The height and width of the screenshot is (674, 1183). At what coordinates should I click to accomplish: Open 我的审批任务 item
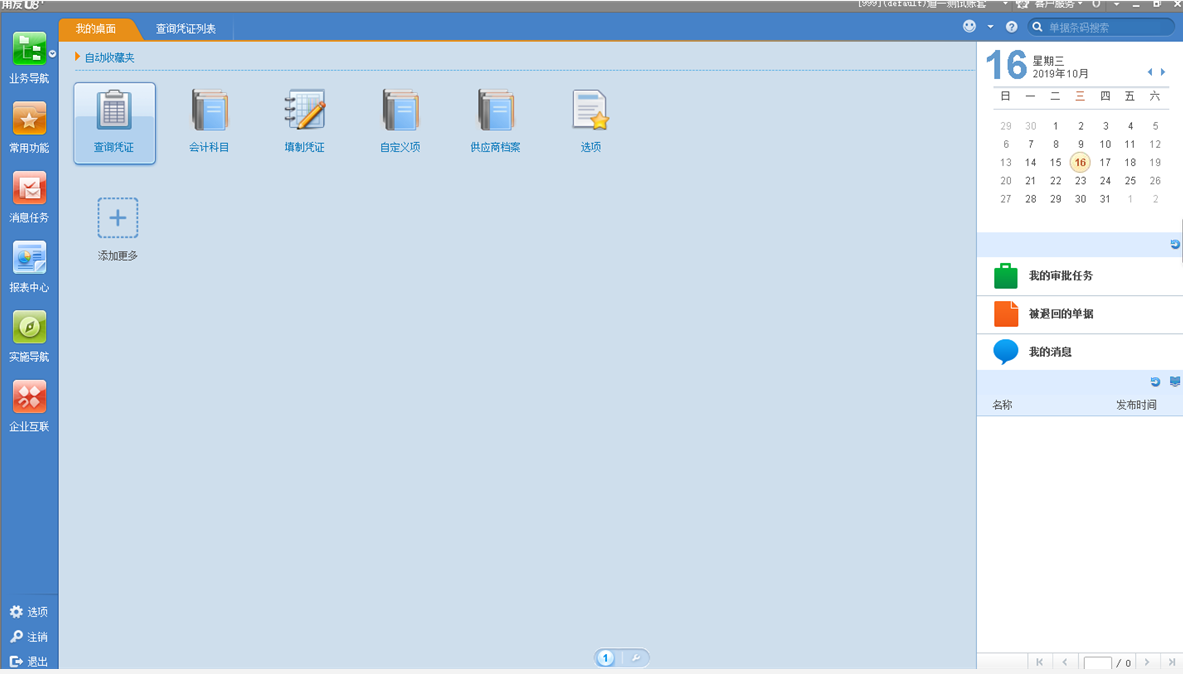[1060, 276]
